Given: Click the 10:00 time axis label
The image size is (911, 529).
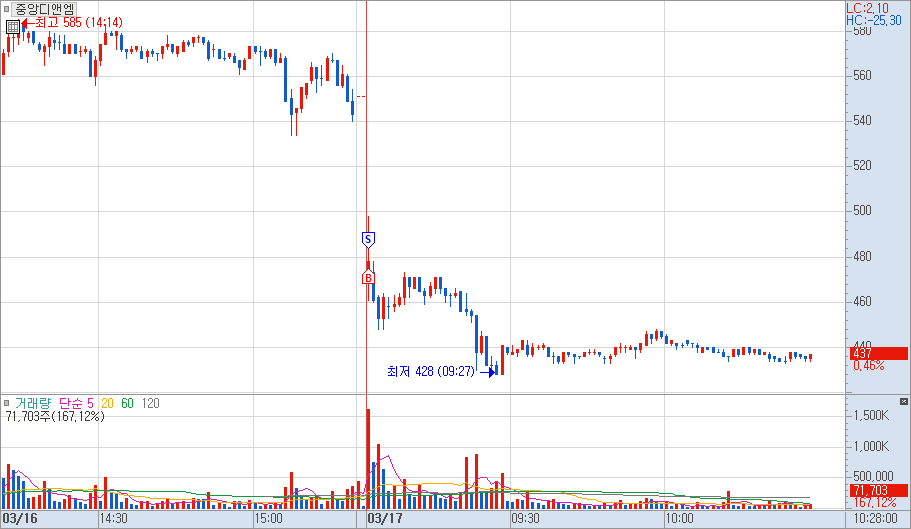Looking at the screenshot, I should coord(679,518).
